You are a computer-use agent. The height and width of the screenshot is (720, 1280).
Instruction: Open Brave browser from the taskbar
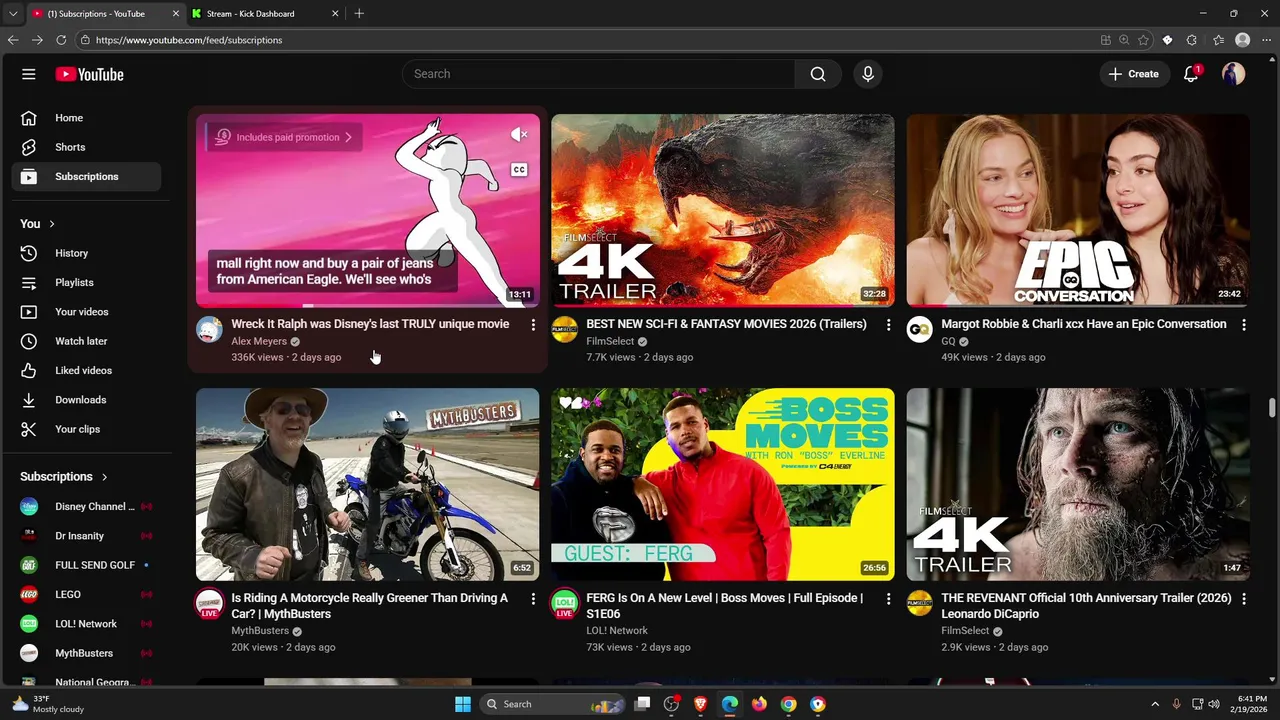[701, 704]
